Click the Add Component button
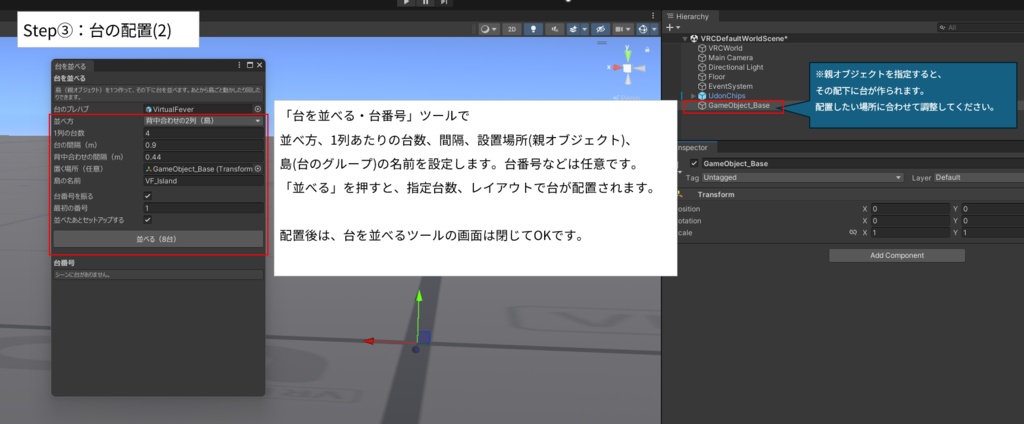The height and width of the screenshot is (424, 1024). [x=897, y=255]
